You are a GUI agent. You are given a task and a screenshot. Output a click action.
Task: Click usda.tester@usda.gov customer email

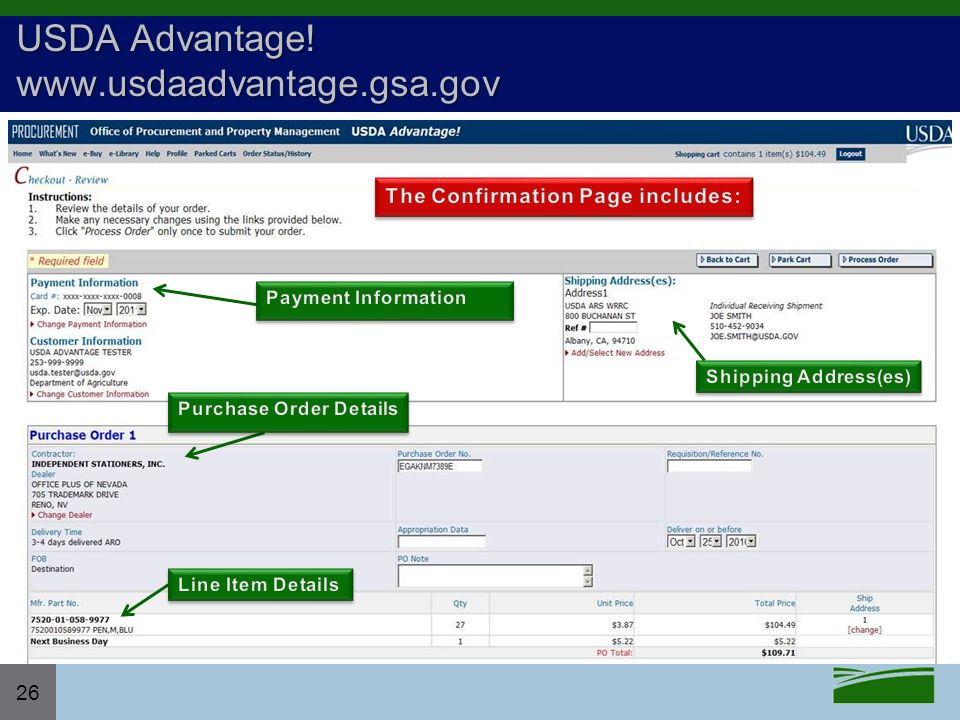[72, 372]
